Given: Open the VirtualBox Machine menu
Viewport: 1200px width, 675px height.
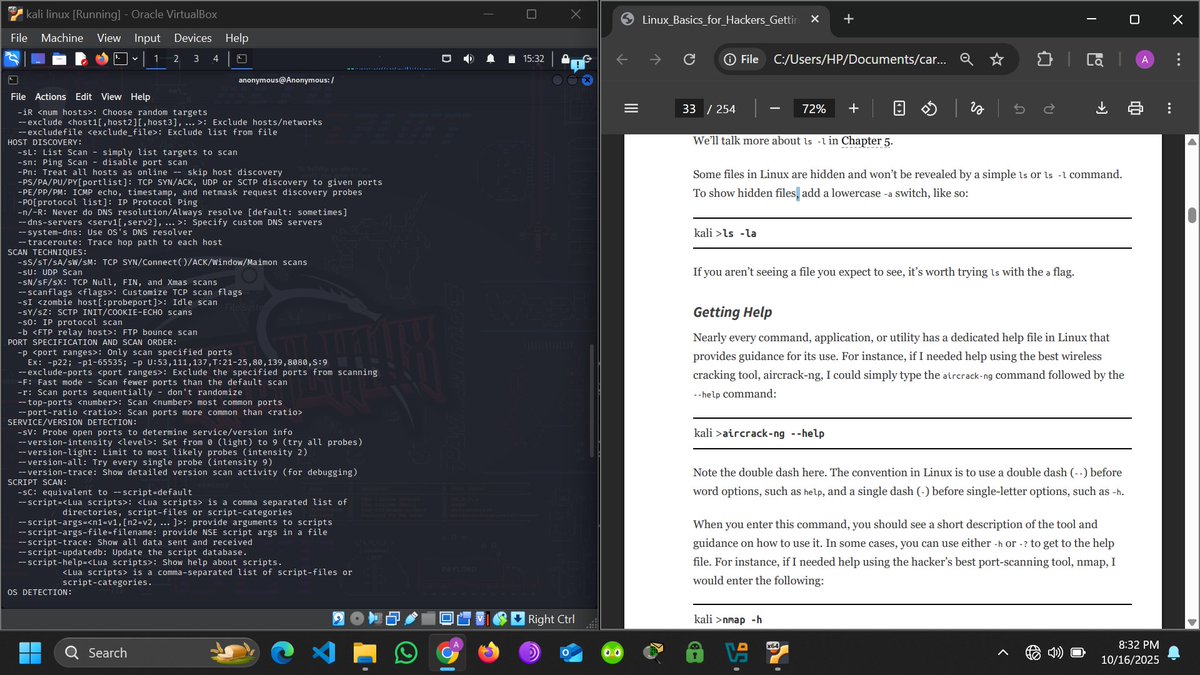Looking at the screenshot, I should 61,38.
